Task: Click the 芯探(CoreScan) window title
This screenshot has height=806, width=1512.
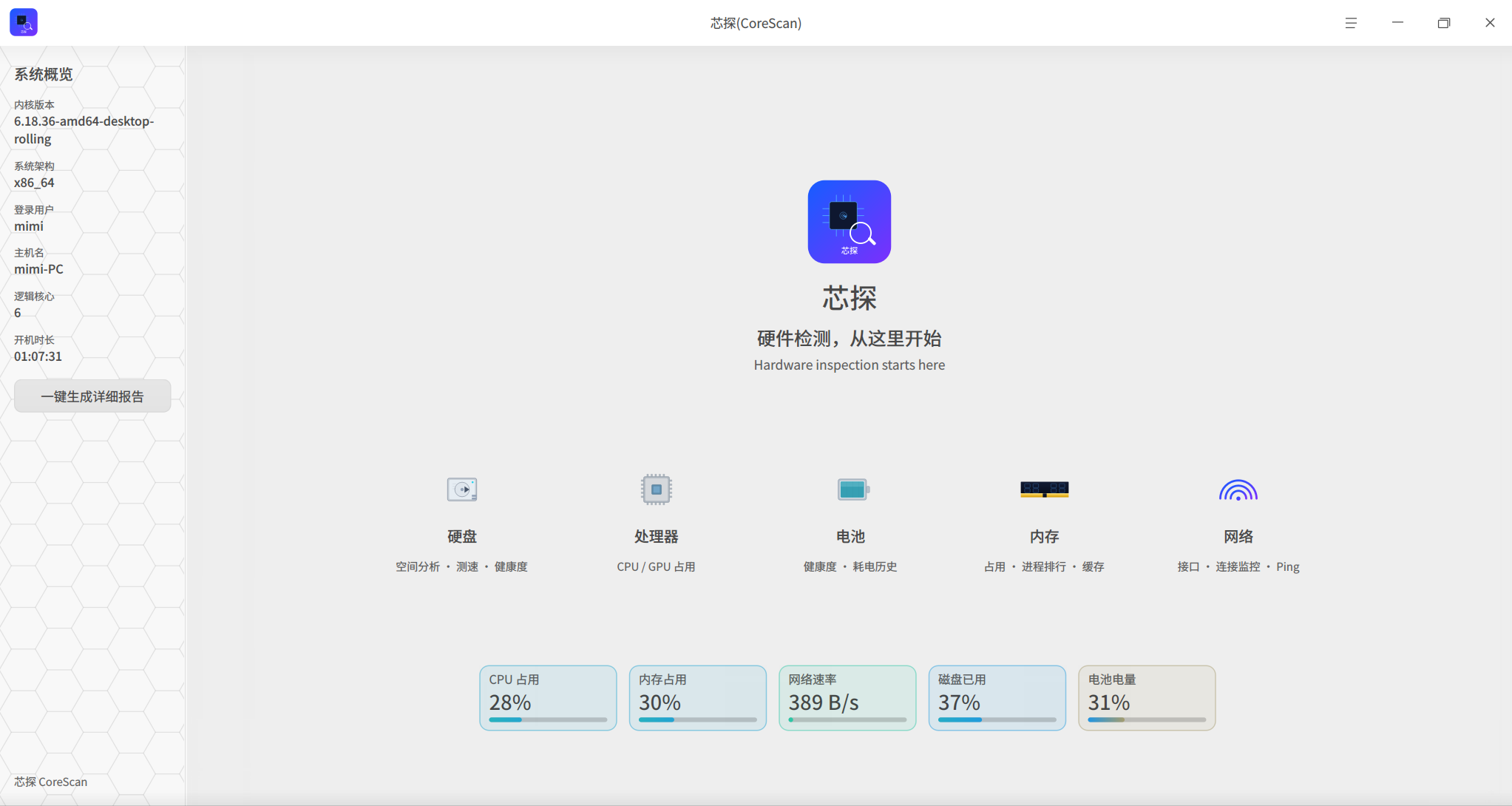Action: [x=756, y=23]
